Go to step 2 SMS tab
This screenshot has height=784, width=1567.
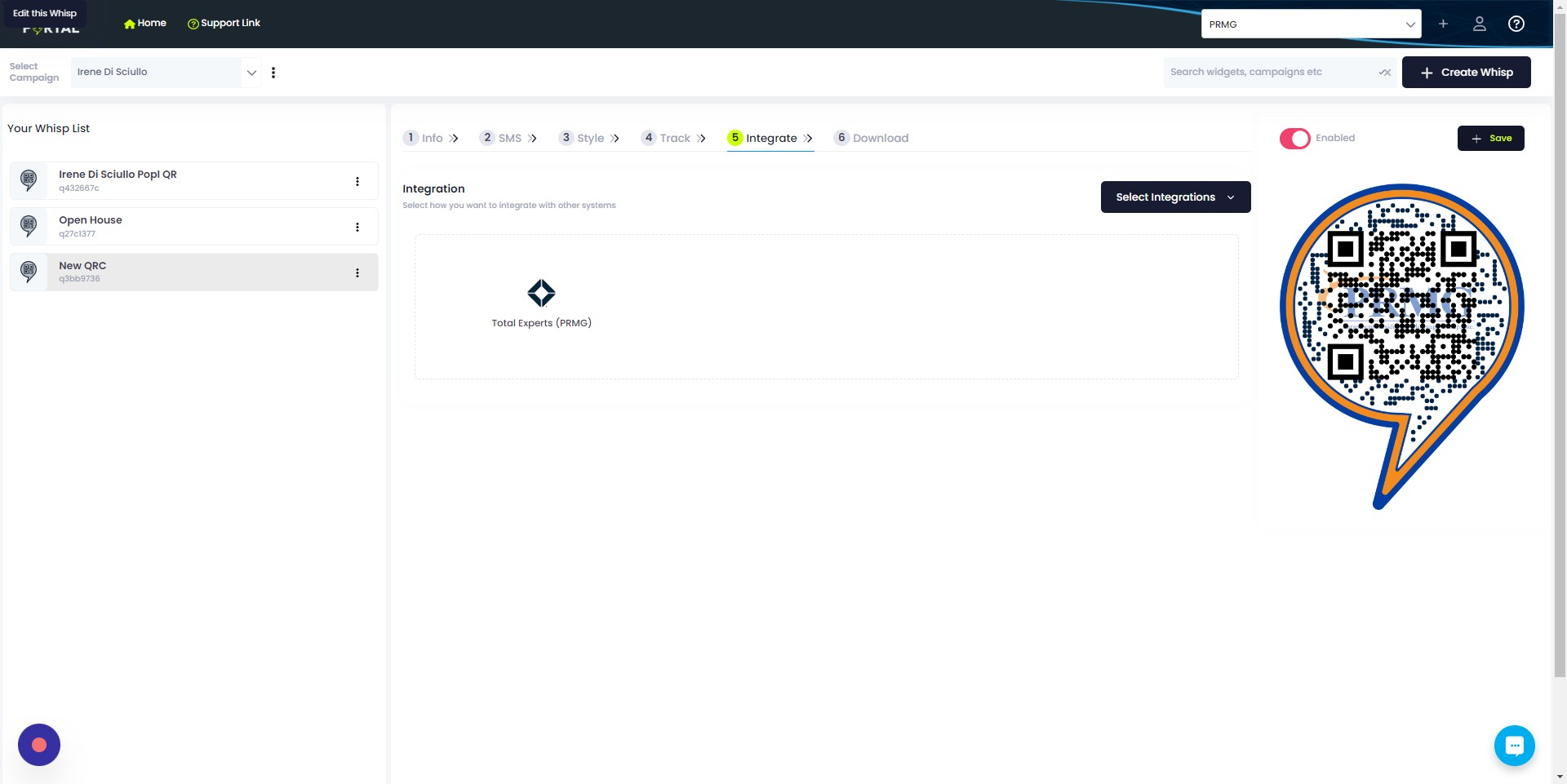pyautogui.click(x=508, y=138)
